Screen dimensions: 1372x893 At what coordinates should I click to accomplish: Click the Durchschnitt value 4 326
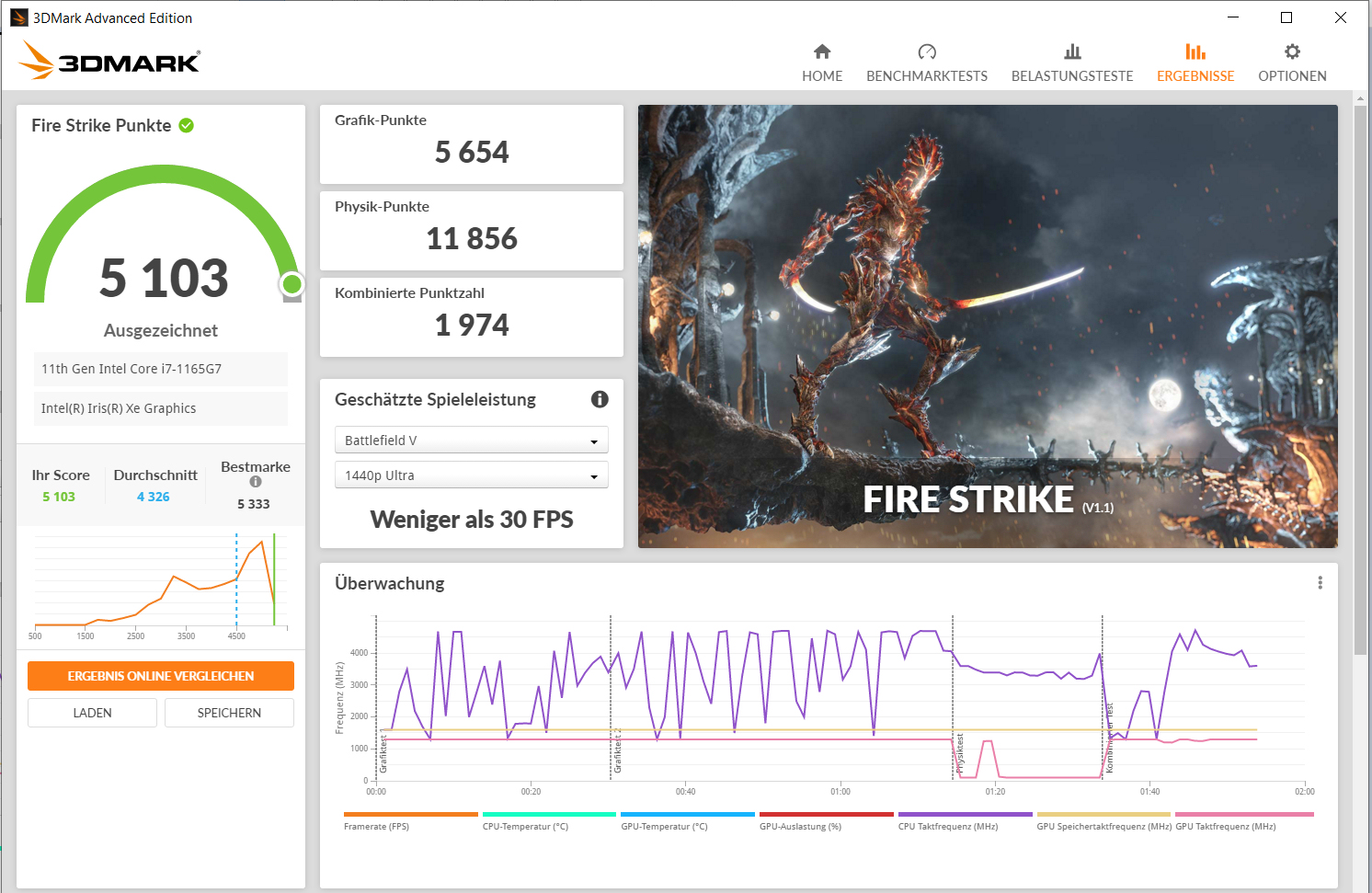click(154, 497)
